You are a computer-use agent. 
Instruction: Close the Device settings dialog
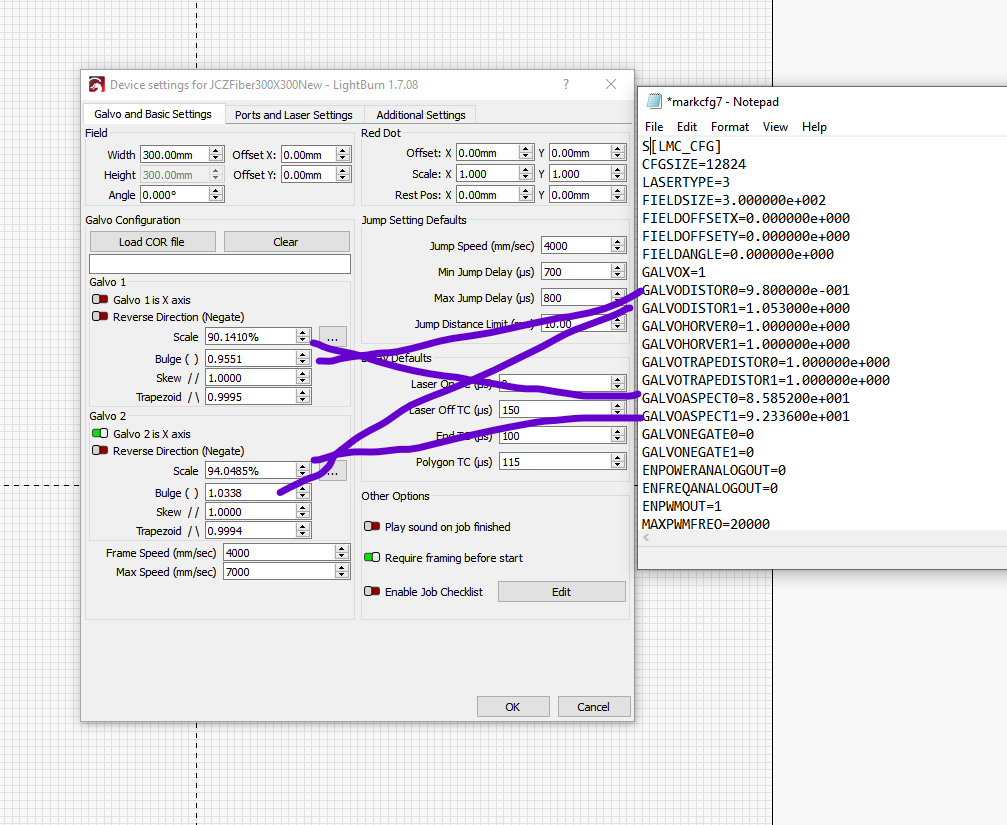pos(611,84)
